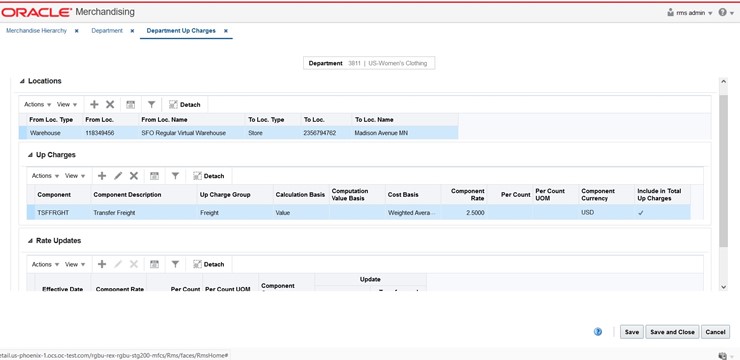Open rms admin user menu
This screenshot has height=360, width=740.
690,13
